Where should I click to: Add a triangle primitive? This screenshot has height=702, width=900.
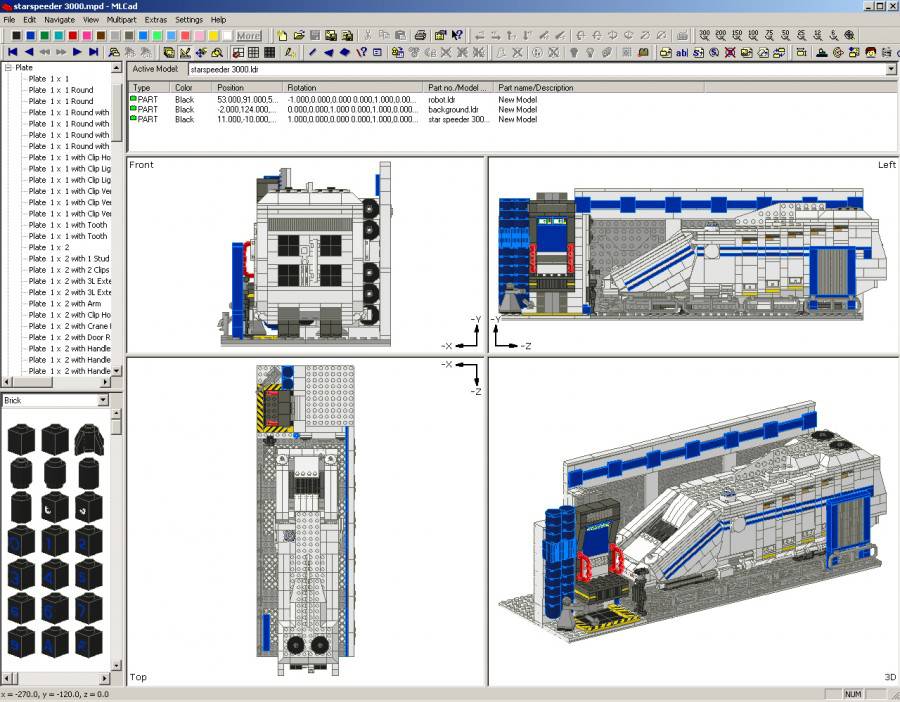click(x=329, y=52)
